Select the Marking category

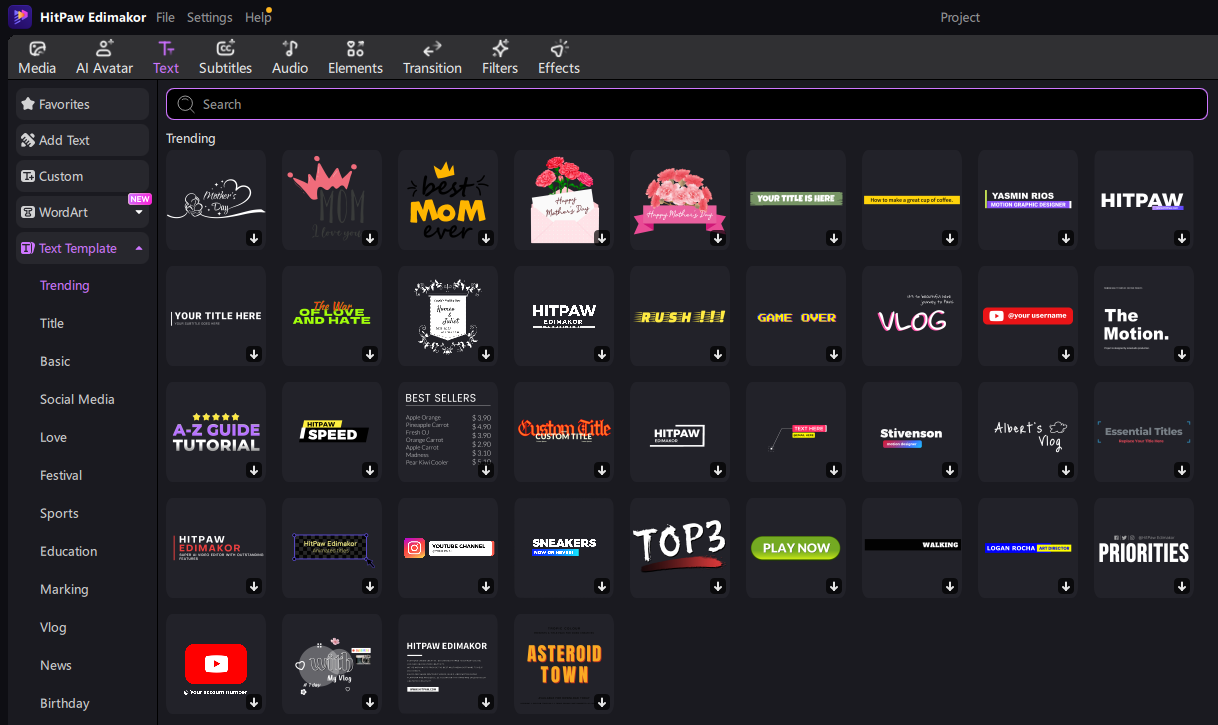tap(64, 589)
